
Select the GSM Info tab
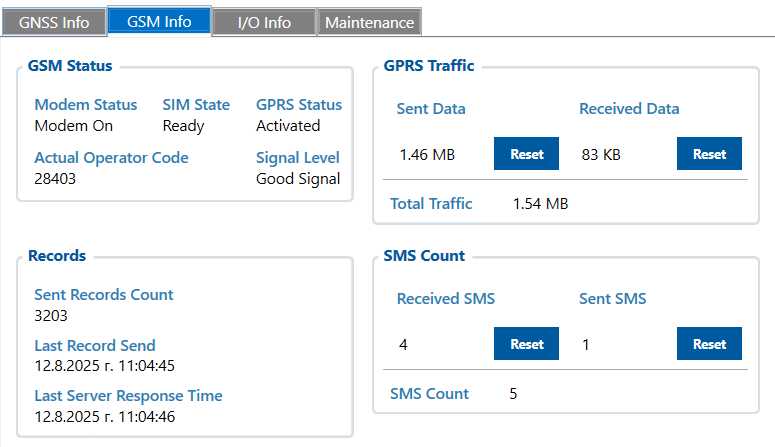(159, 21)
